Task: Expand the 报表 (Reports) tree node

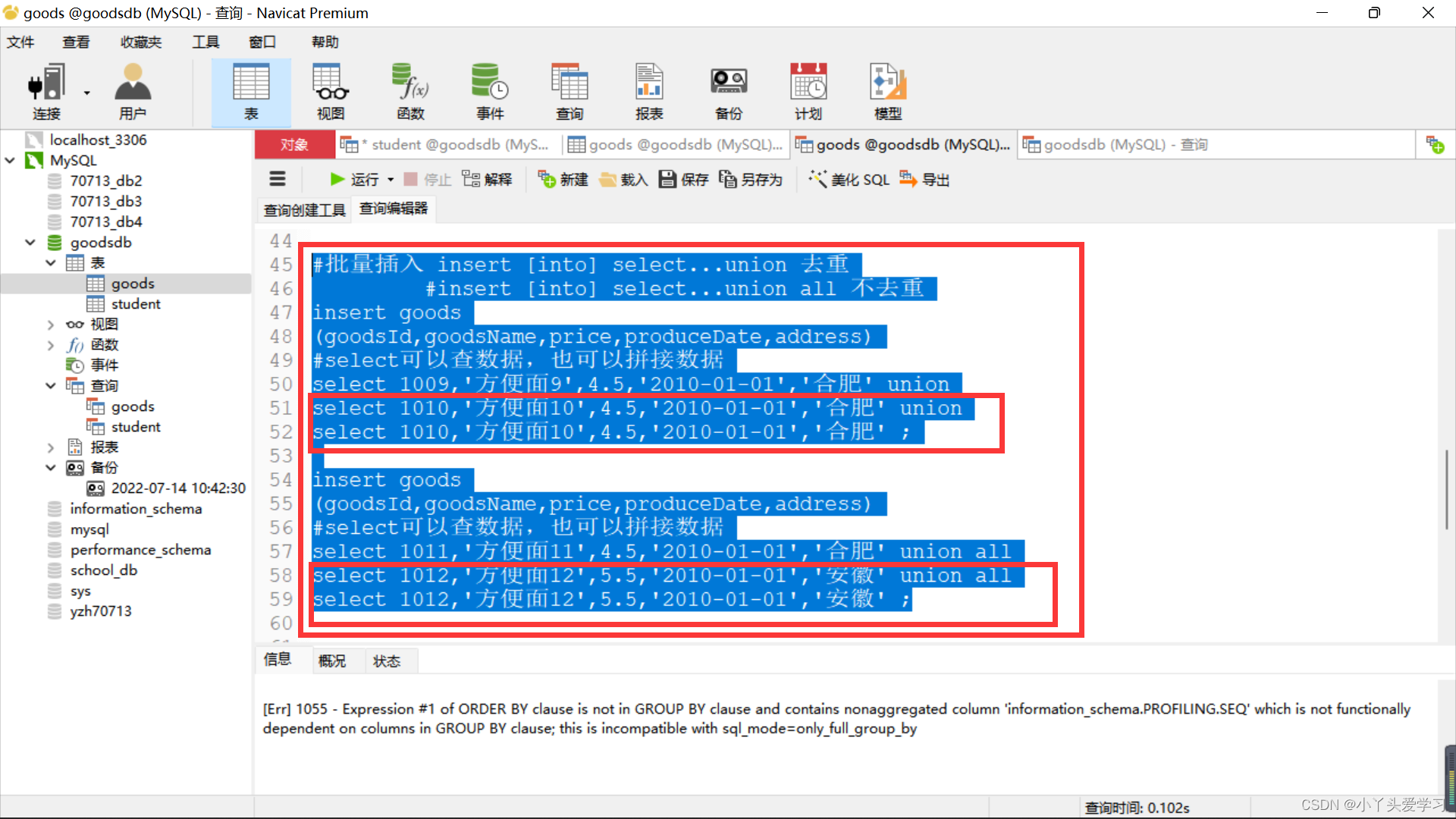Action: (51, 447)
